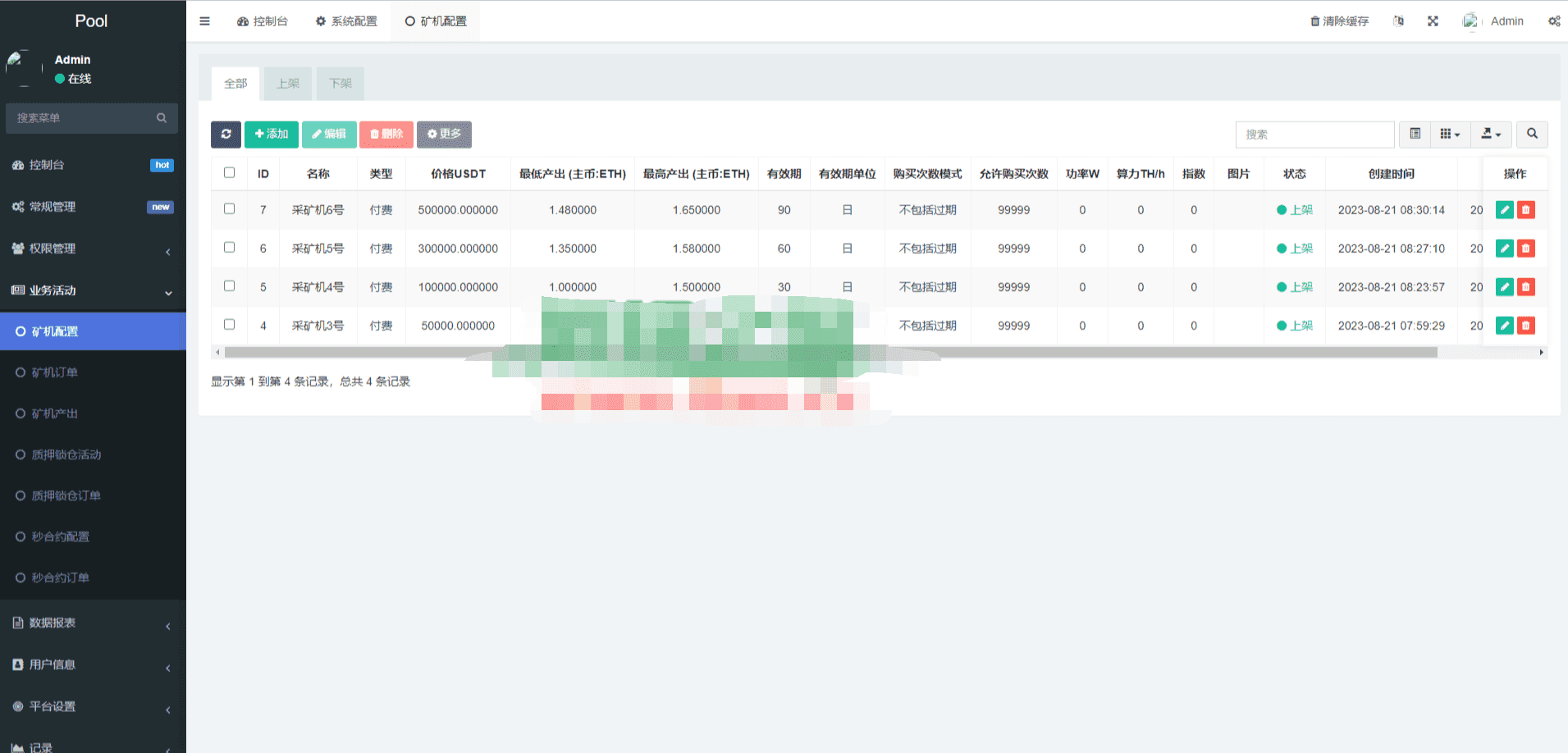Click the search magnifier button beside the table tools

coord(1532,135)
